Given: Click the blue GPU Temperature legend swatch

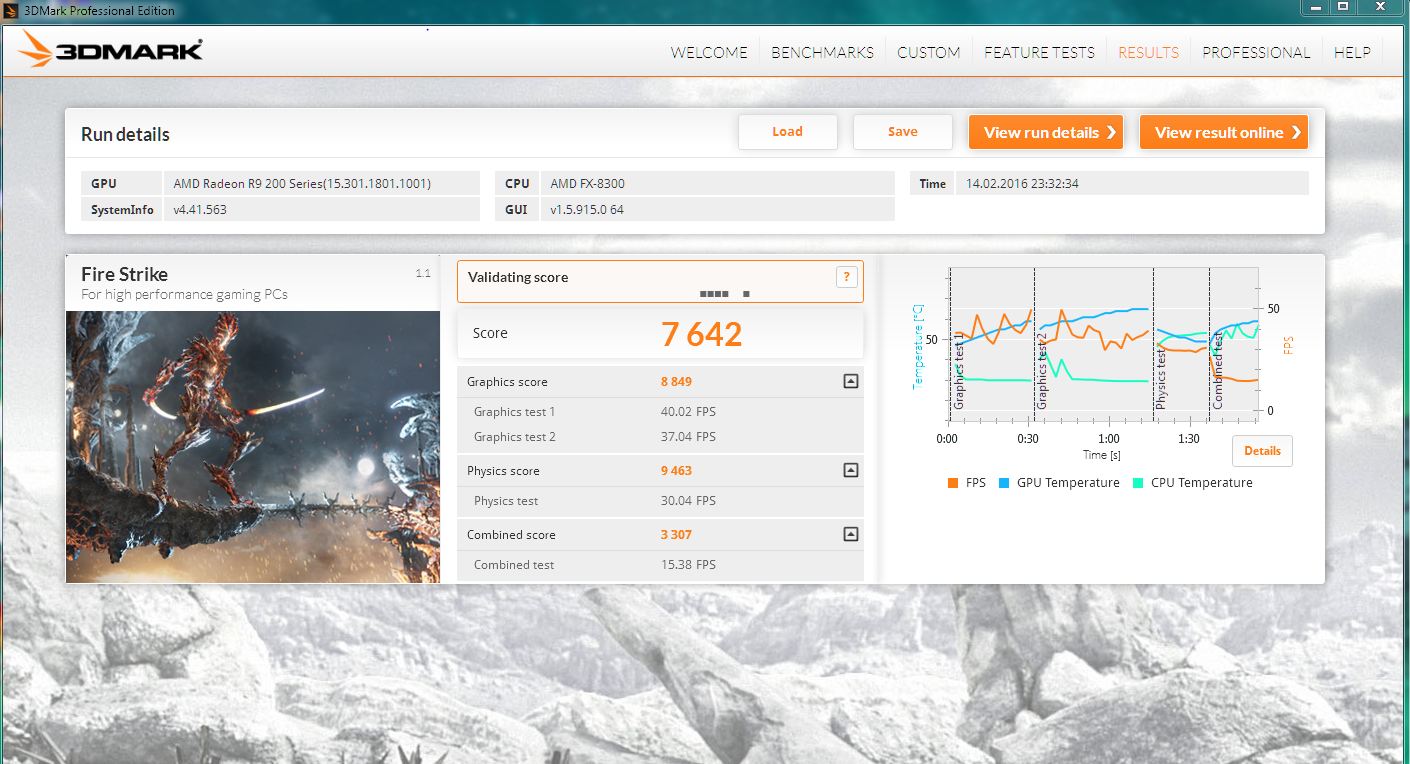Looking at the screenshot, I should pyautogui.click(x=1004, y=483).
